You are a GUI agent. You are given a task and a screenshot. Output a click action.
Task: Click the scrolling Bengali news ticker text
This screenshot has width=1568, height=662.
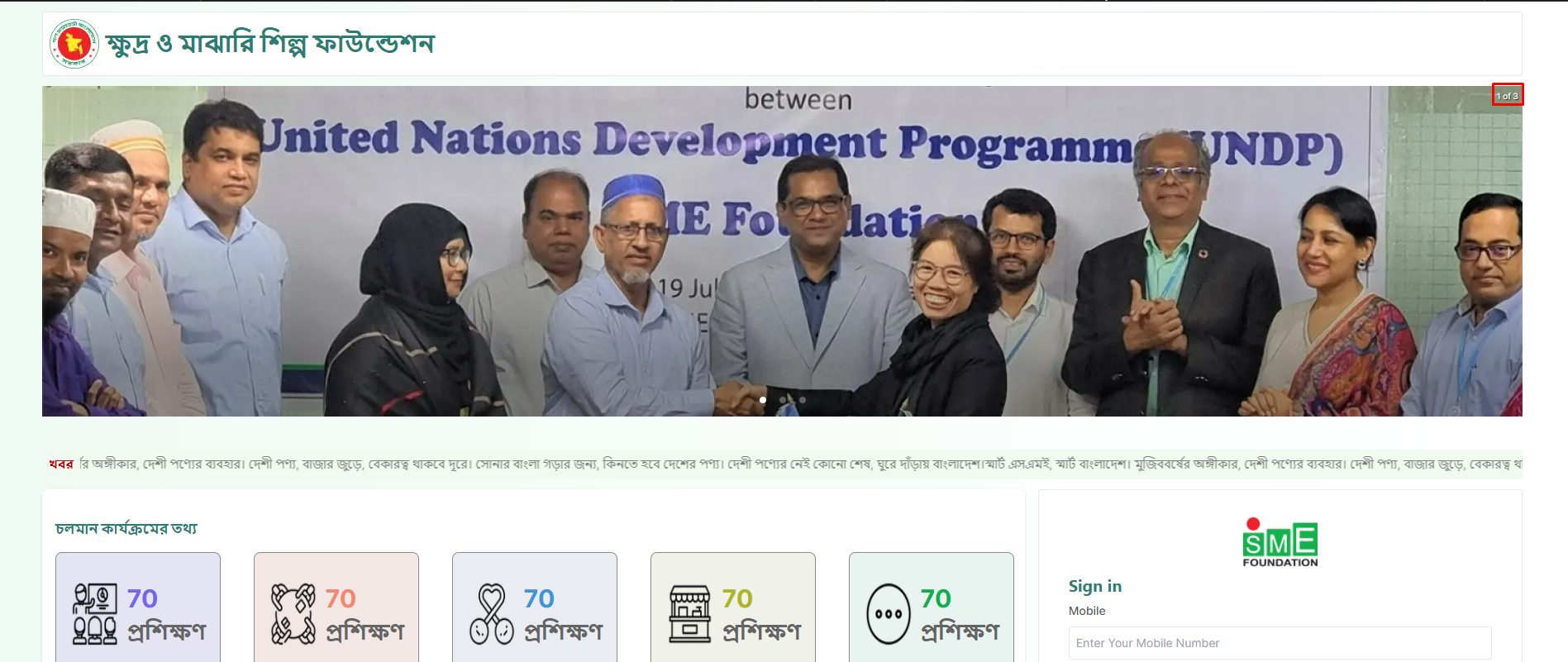(800, 464)
